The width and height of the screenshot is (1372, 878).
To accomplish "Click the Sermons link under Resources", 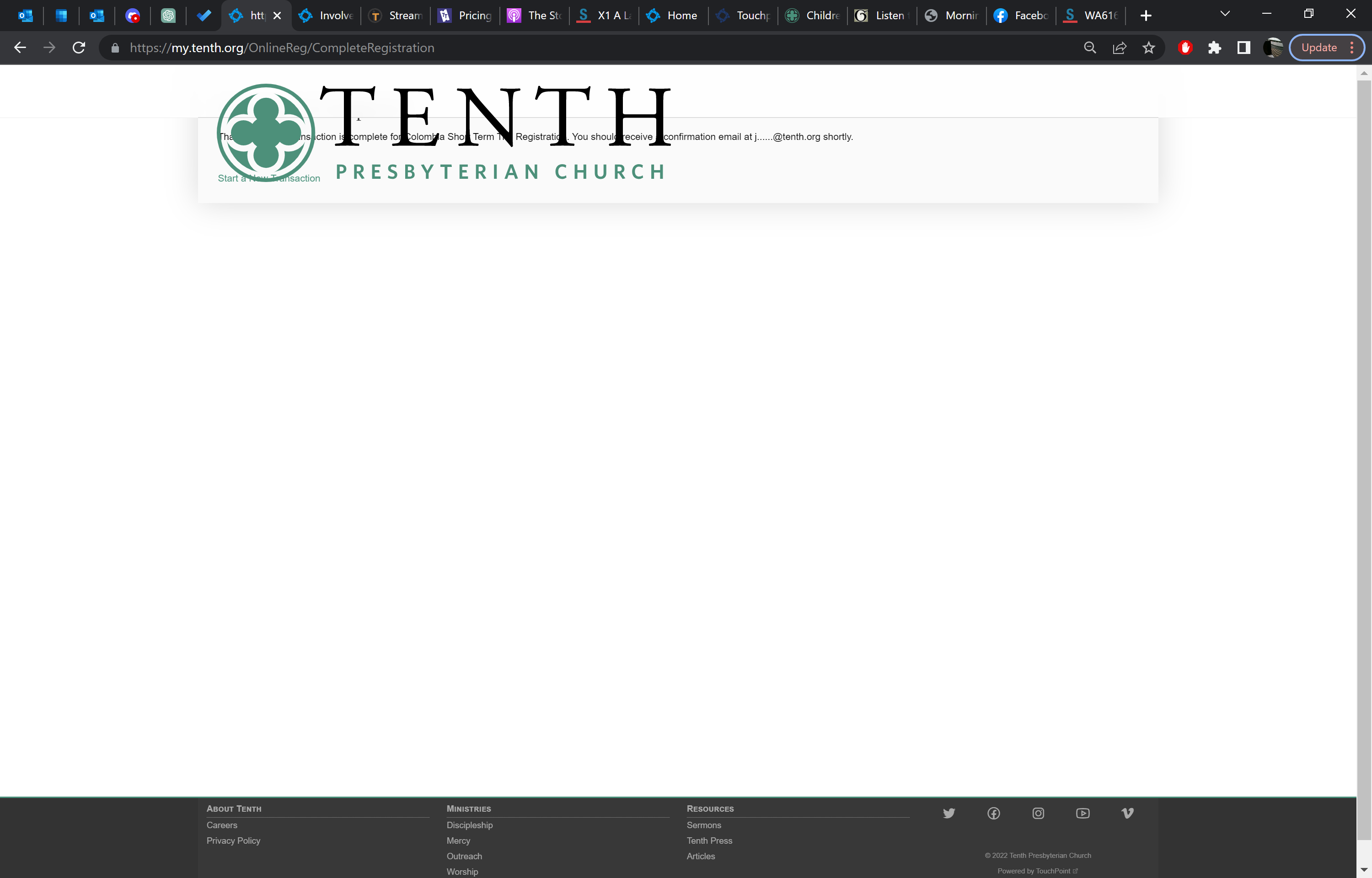I will [x=703, y=825].
